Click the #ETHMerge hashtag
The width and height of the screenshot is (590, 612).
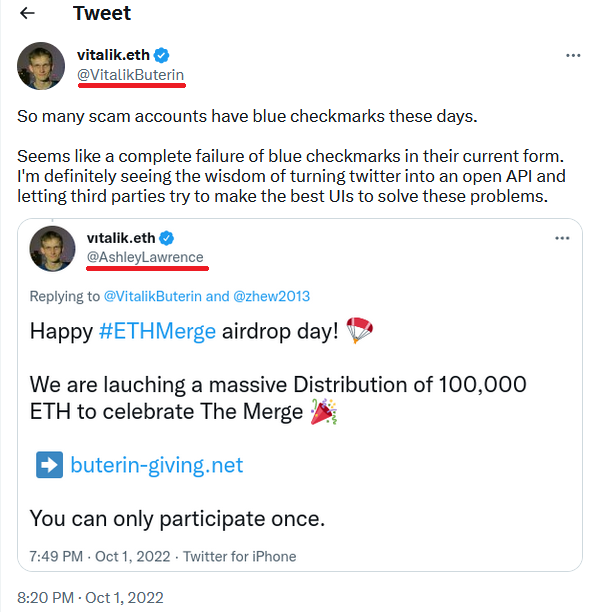pos(157,331)
